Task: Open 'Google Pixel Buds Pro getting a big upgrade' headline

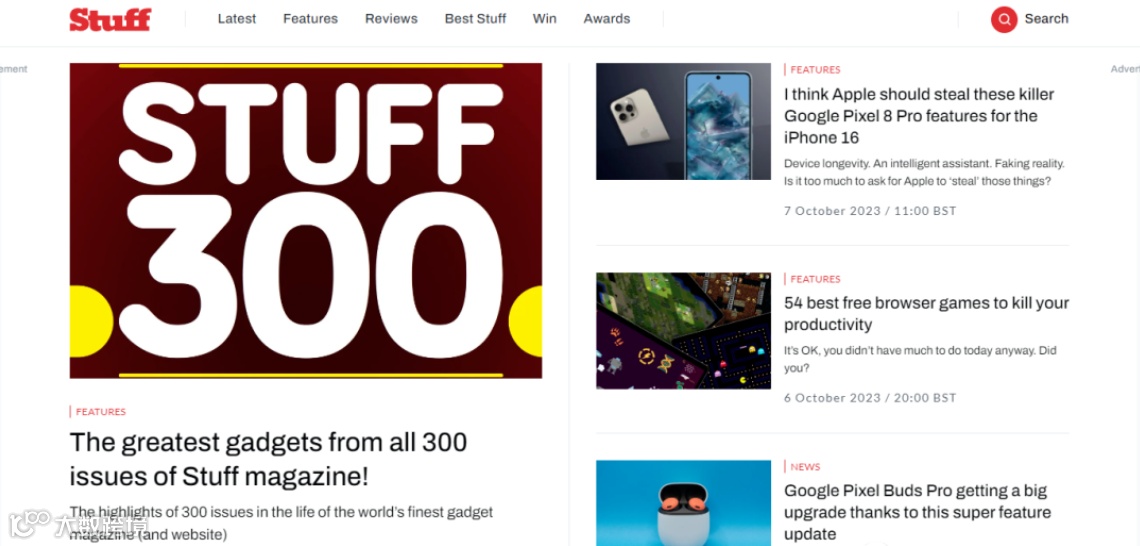Action: [x=918, y=512]
